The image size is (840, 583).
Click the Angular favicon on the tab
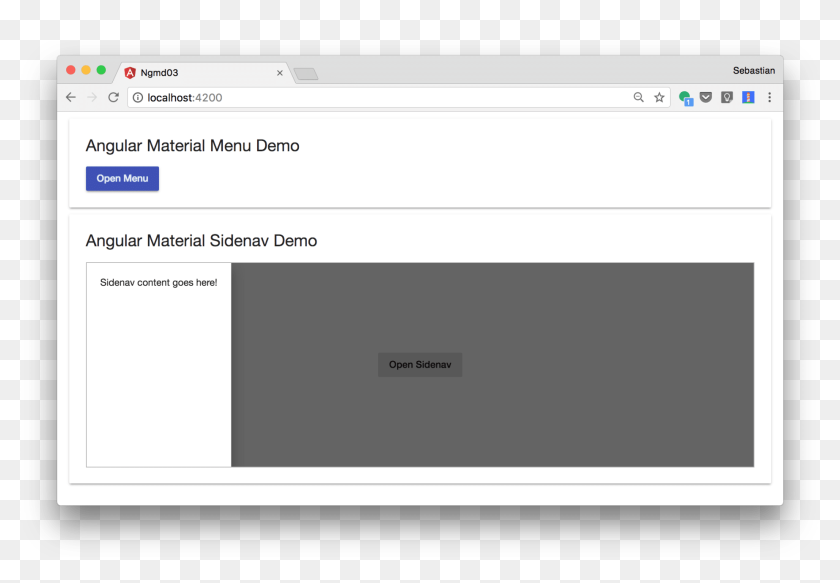click(130, 72)
